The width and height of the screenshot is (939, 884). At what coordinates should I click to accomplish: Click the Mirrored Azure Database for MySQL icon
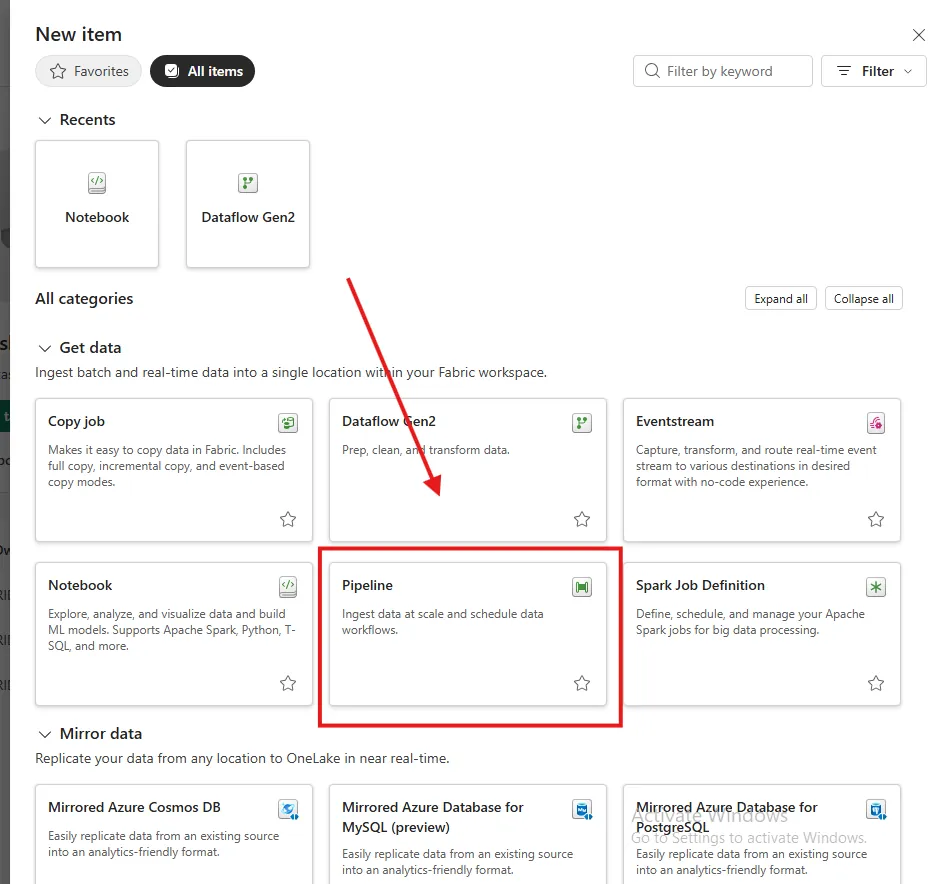point(581,810)
